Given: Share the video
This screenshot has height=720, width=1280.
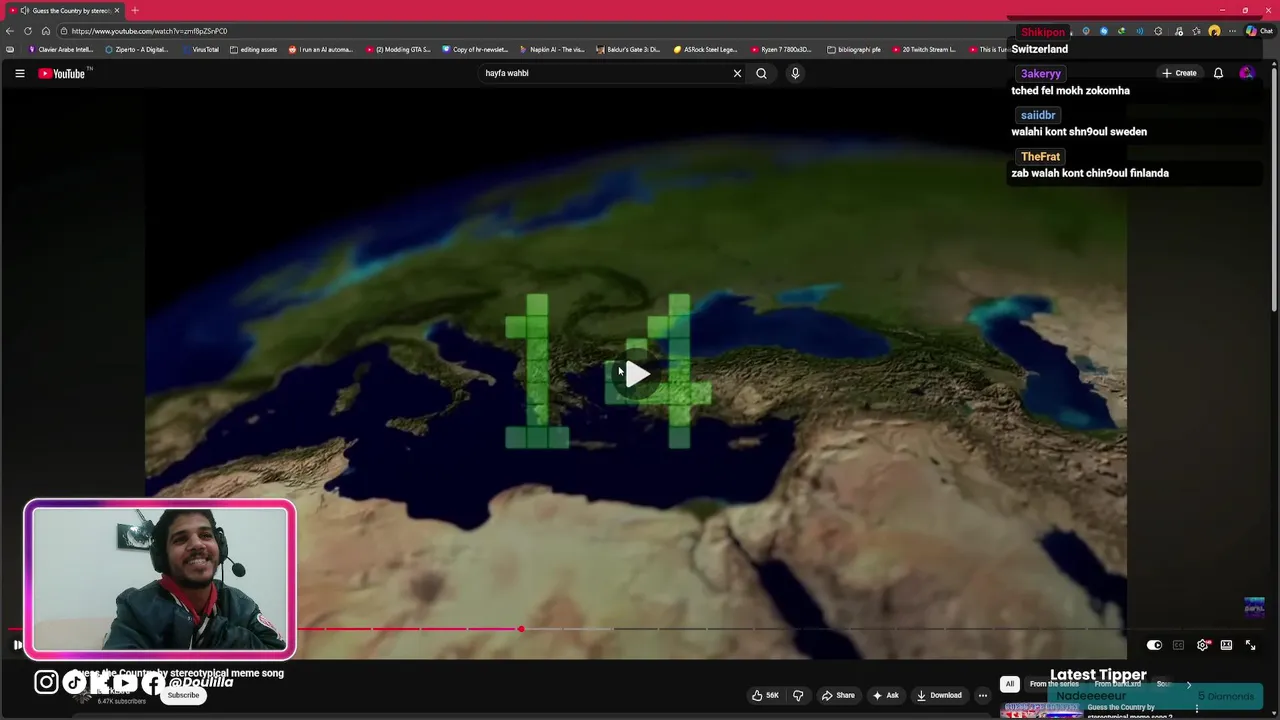Looking at the screenshot, I should (838, 695).
